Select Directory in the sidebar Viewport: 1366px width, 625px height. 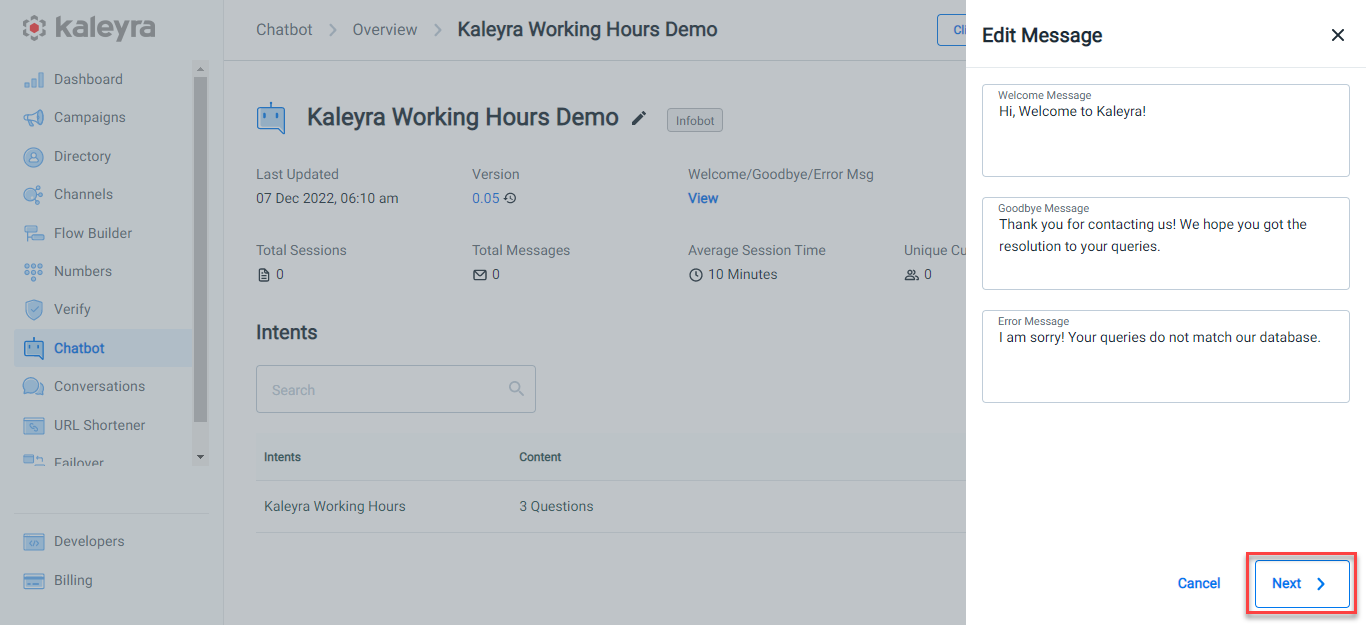click(82, 157)
